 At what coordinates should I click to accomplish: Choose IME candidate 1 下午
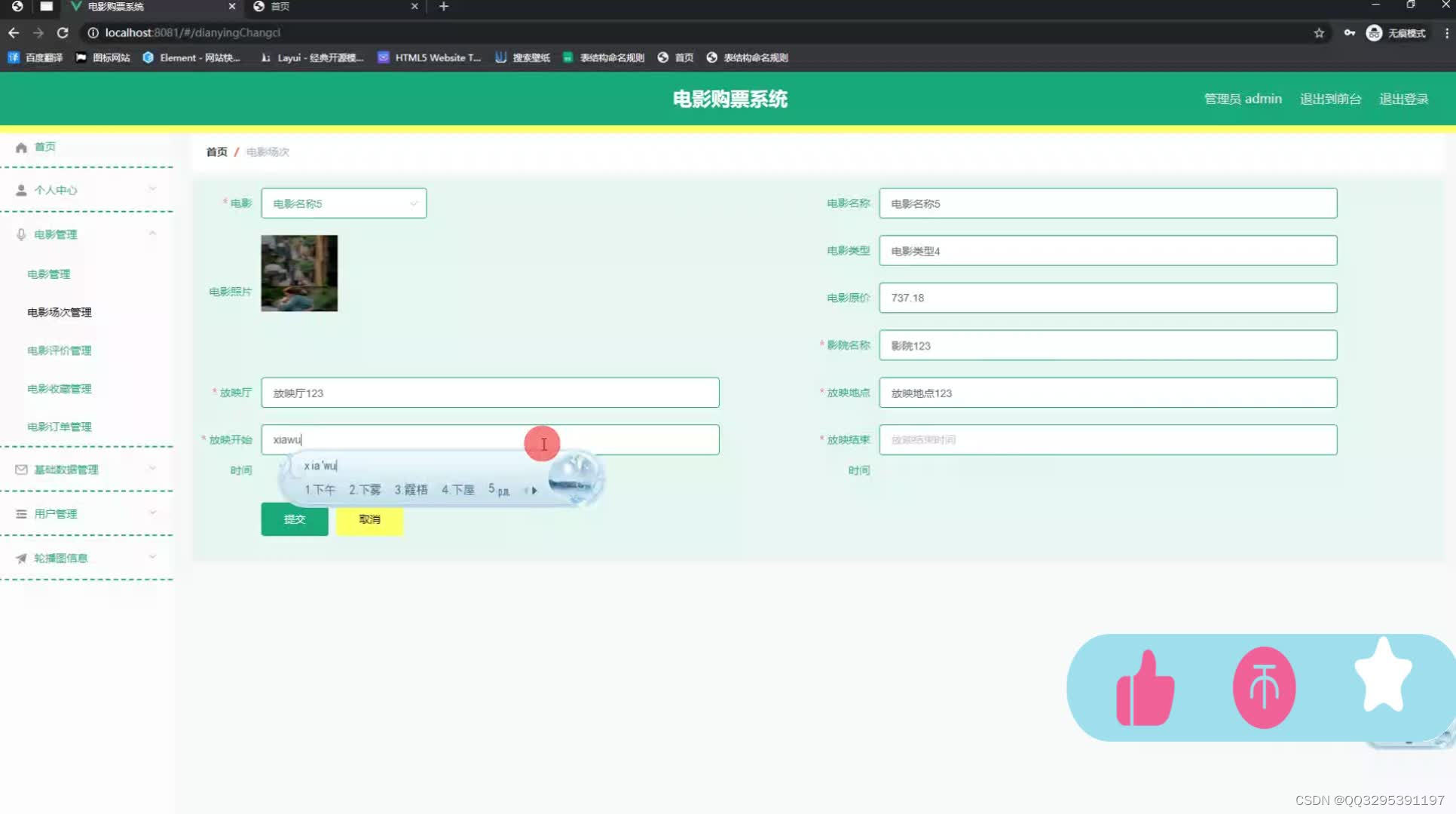320,490
